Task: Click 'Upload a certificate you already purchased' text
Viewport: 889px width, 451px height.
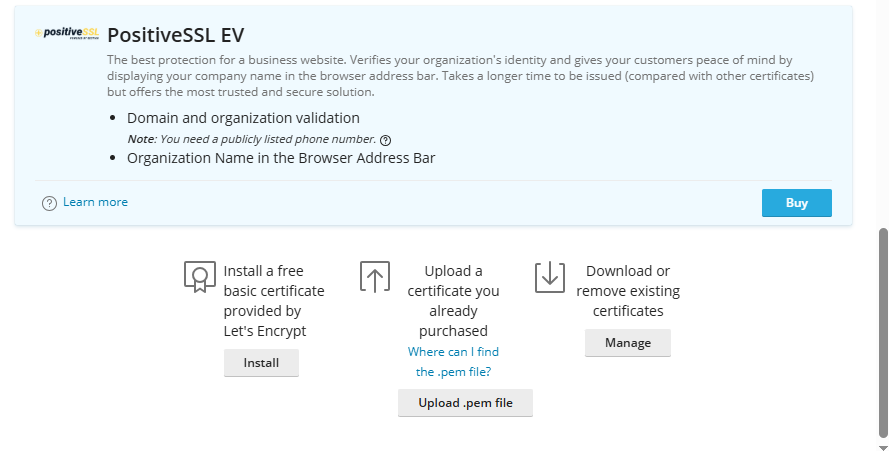Action: (453, 301)
